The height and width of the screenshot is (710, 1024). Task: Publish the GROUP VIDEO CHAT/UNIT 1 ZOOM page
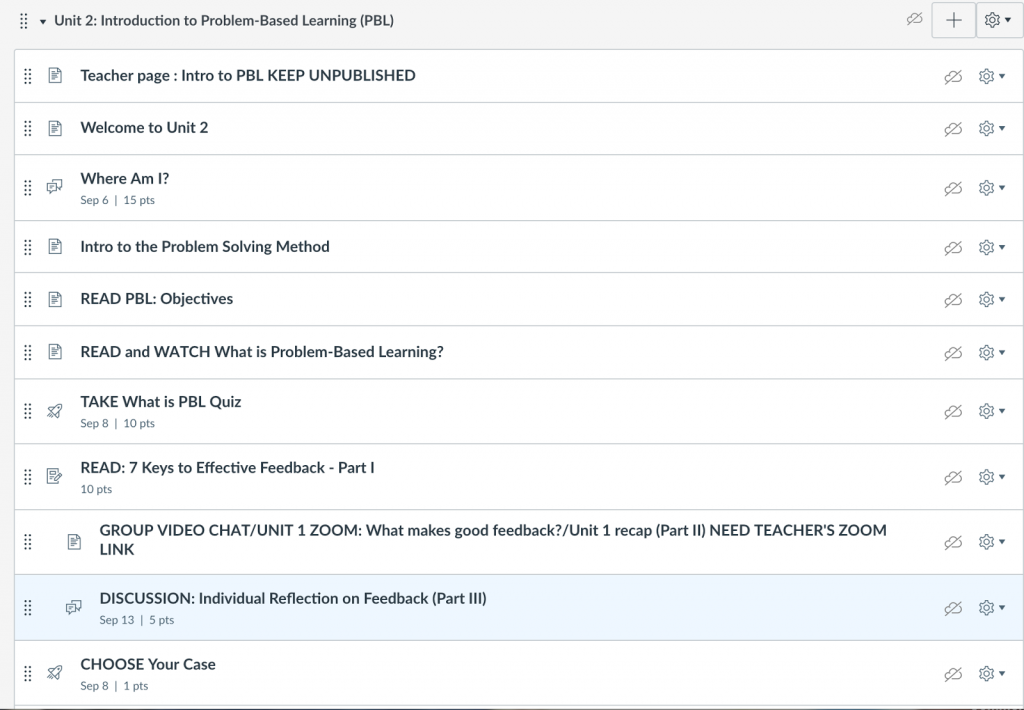(x=953, y=543)
